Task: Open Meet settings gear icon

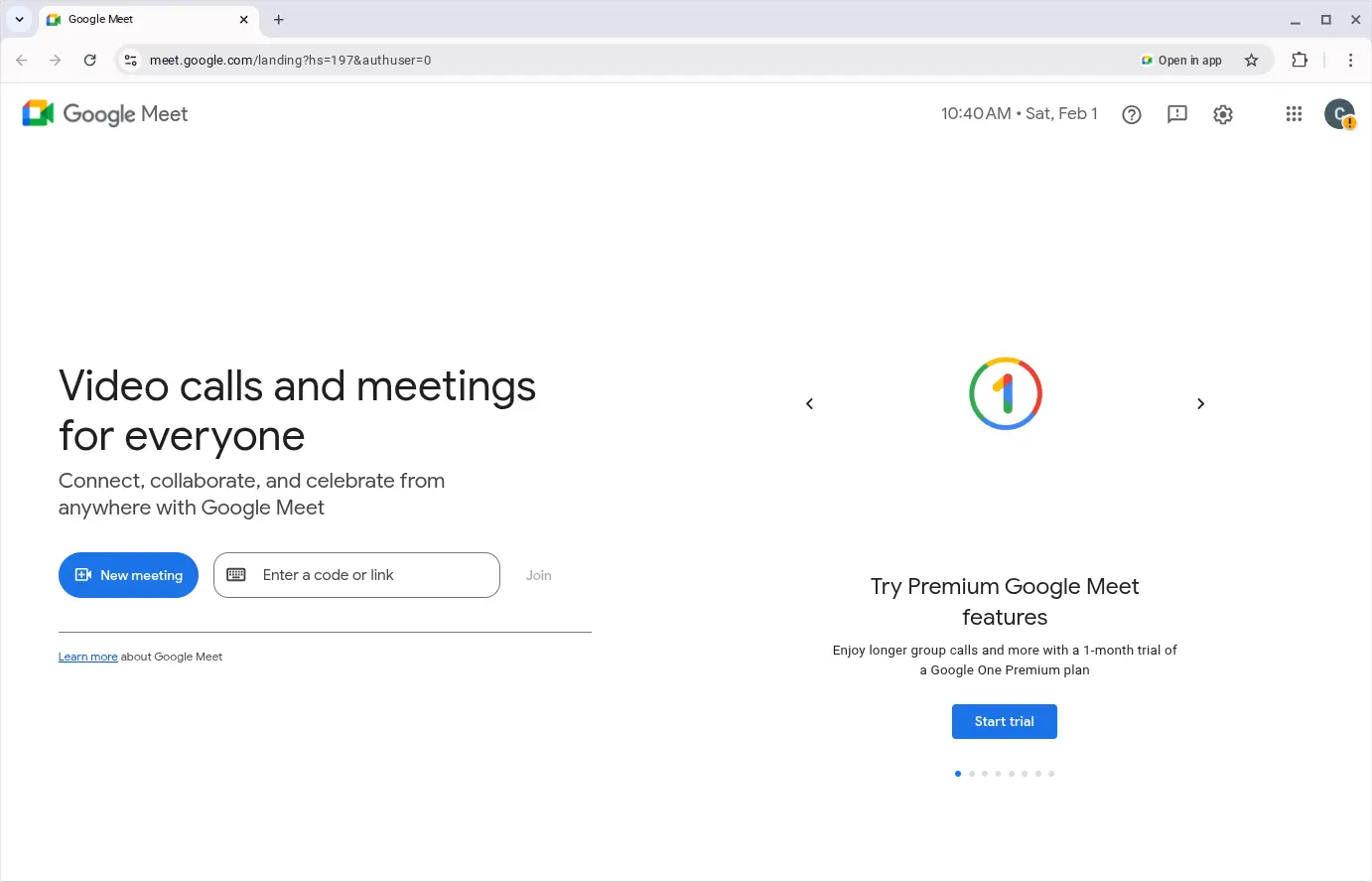Action: (1222, 114)
